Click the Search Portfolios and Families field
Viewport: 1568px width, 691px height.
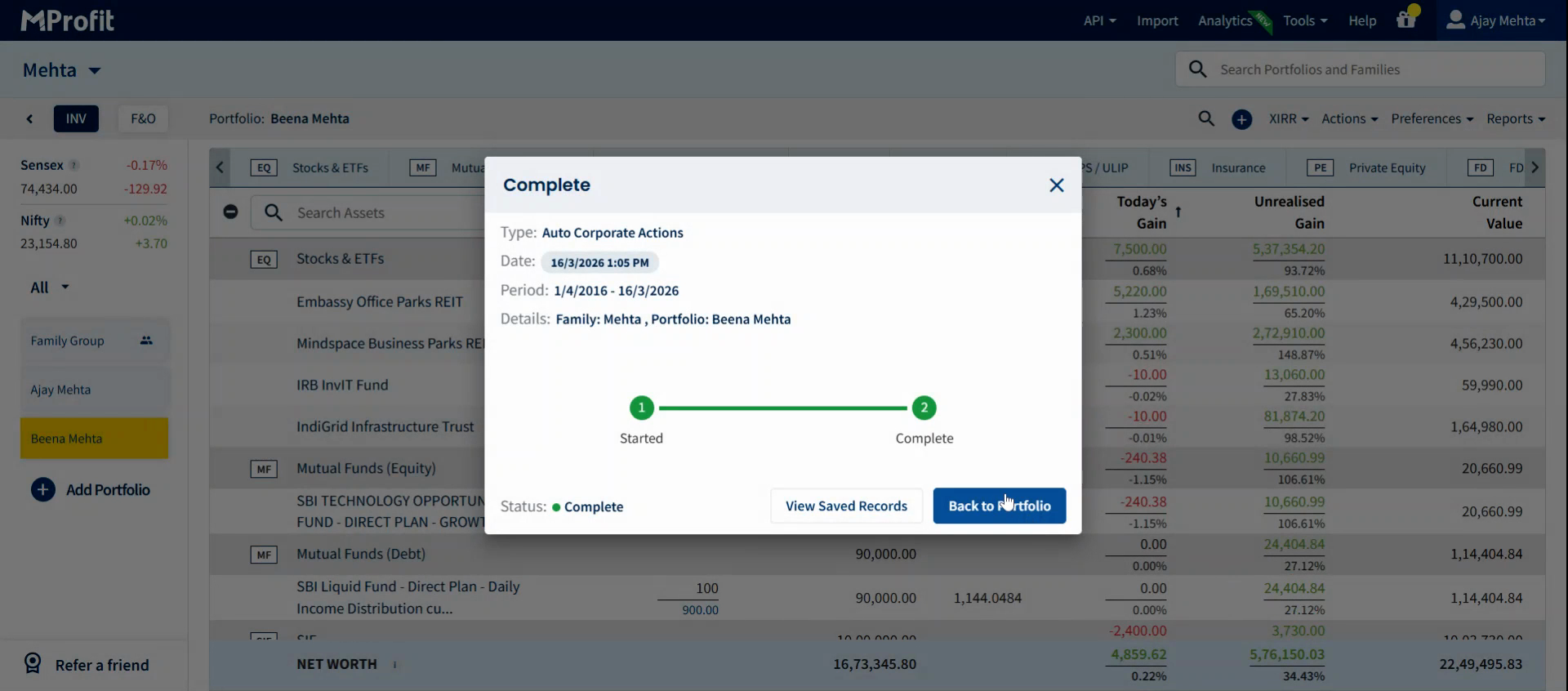click(1361, 69)
